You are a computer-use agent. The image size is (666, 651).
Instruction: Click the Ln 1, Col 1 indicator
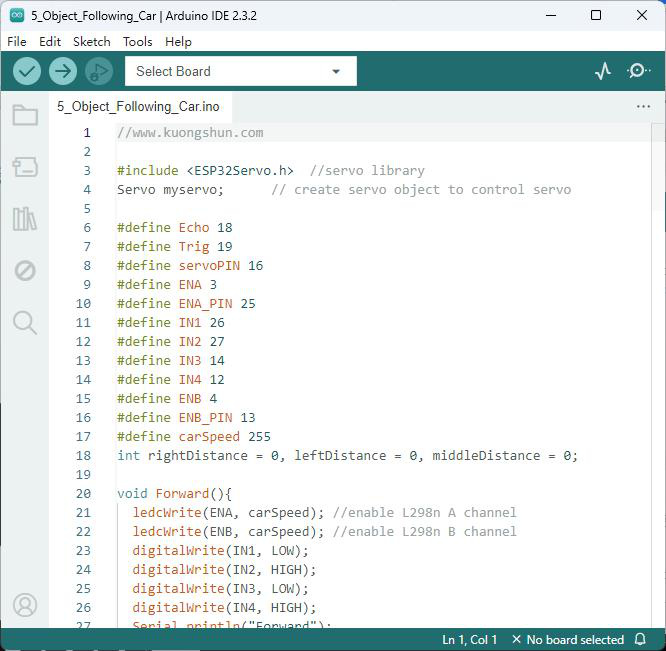click(469, 640)
